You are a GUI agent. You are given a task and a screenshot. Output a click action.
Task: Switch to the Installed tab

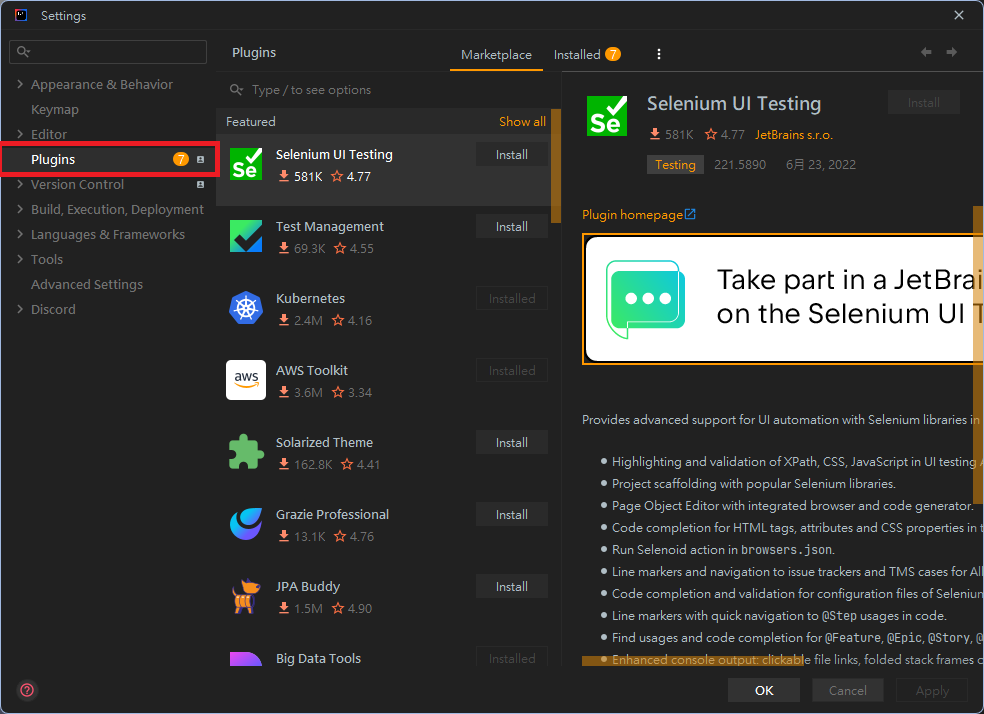578,54
